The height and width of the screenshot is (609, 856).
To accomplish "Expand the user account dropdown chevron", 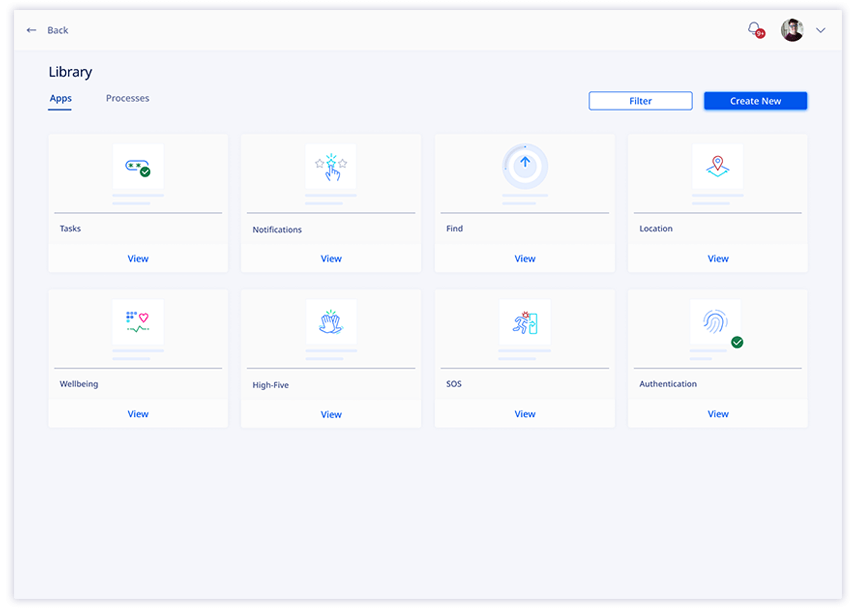I will (821, 30).
